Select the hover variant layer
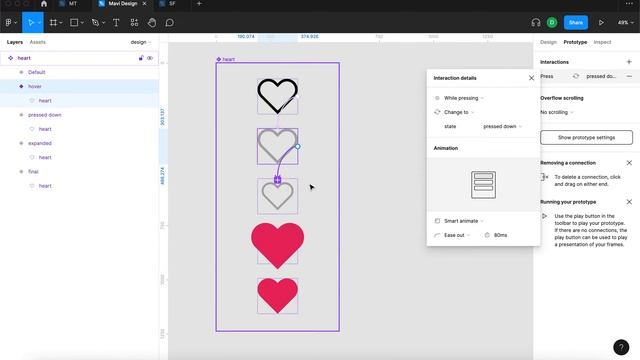The image size is (640, 360). click(x=79, y=87)
